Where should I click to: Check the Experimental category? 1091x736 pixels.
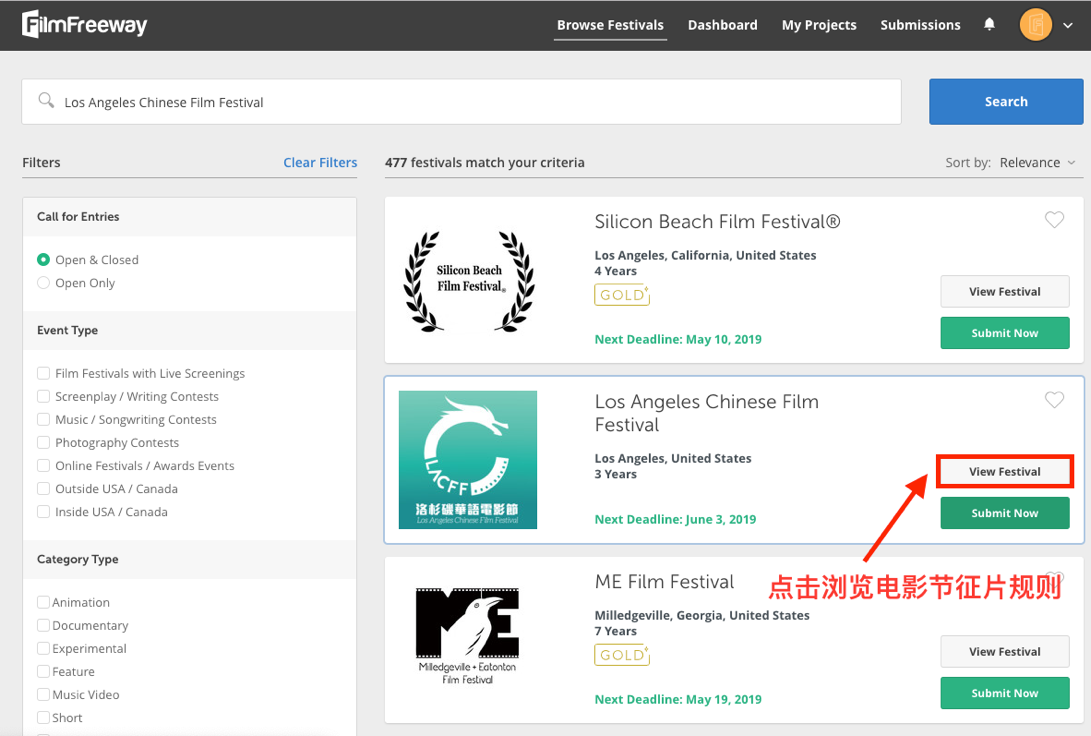(x=43, y=648)
